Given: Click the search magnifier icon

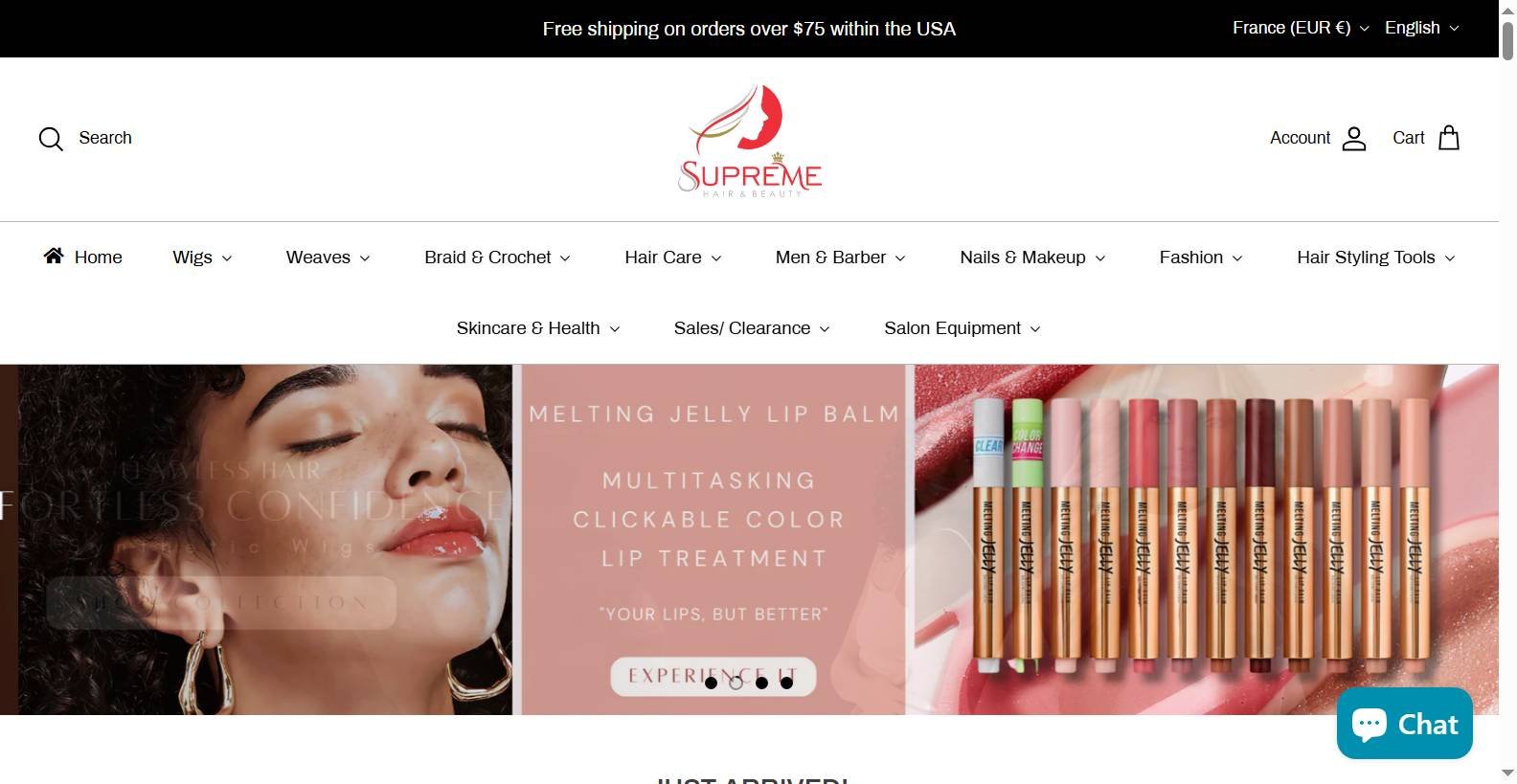Looking at the screenshot, I should [51, 139].
